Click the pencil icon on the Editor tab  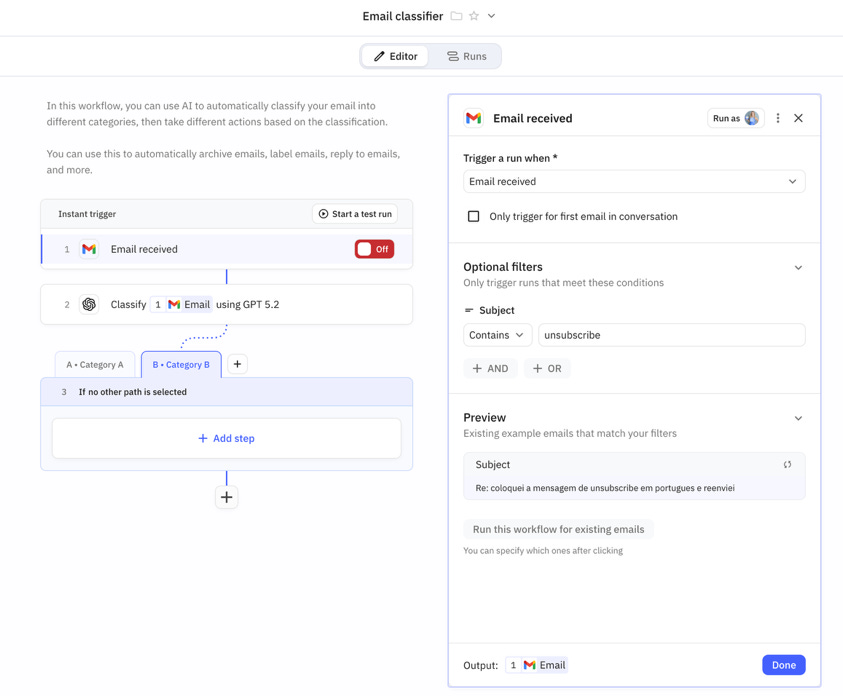pos(380,56)
